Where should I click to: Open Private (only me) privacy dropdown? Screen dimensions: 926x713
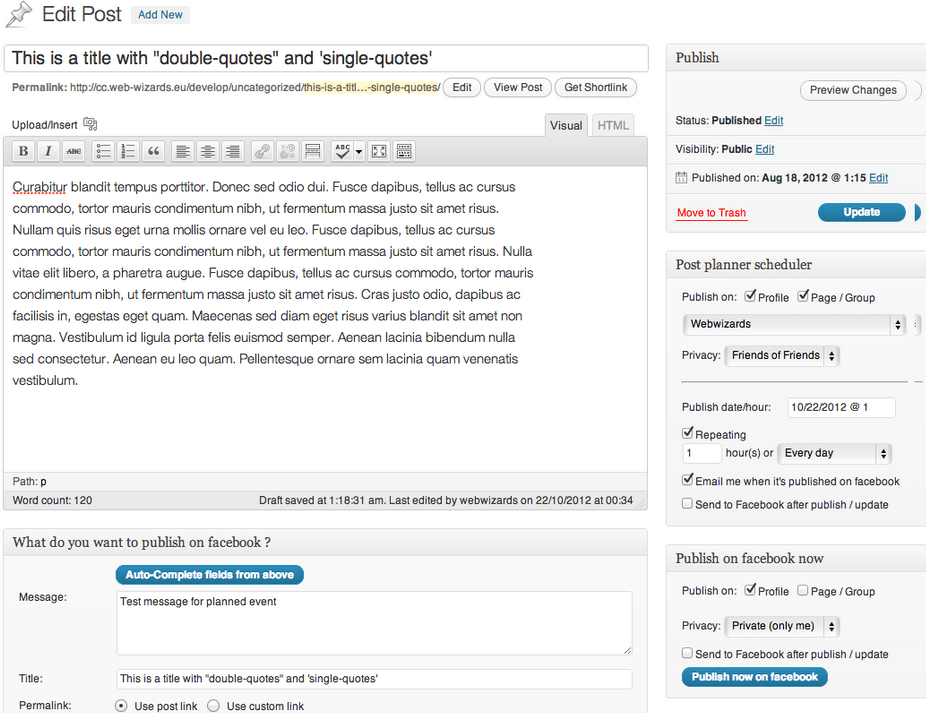[x=781, y=626]
